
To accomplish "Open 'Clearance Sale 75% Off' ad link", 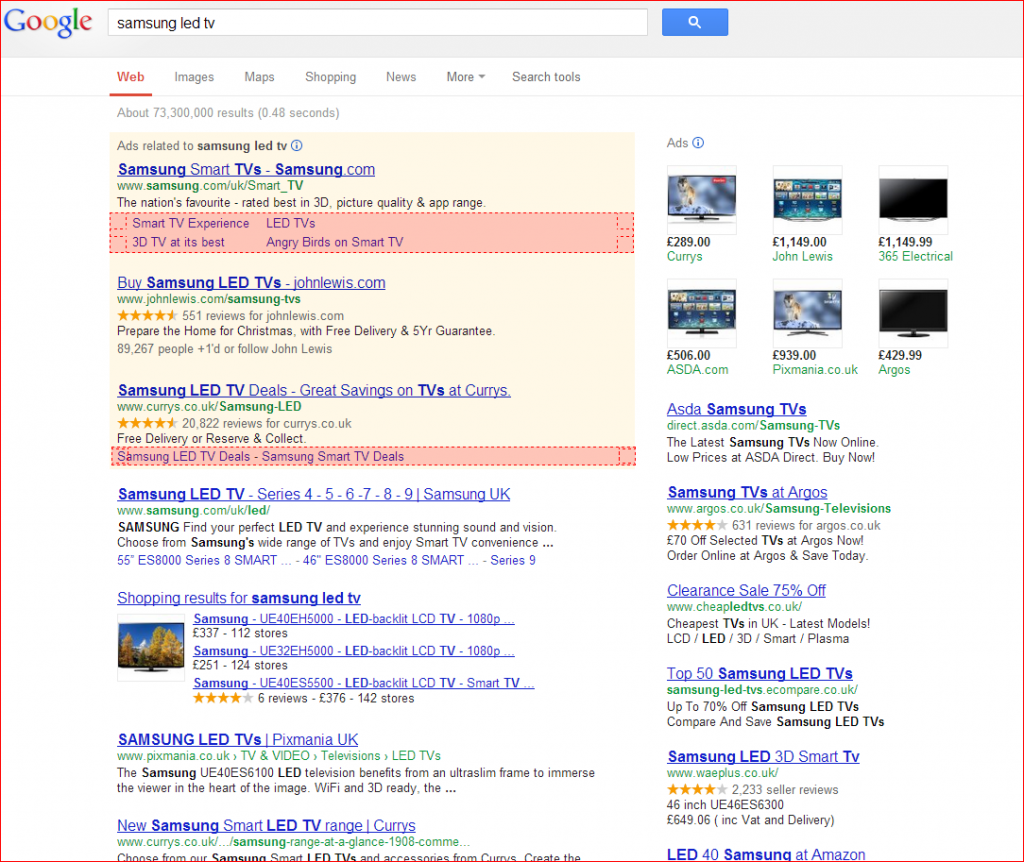I will tap(746, 590).
